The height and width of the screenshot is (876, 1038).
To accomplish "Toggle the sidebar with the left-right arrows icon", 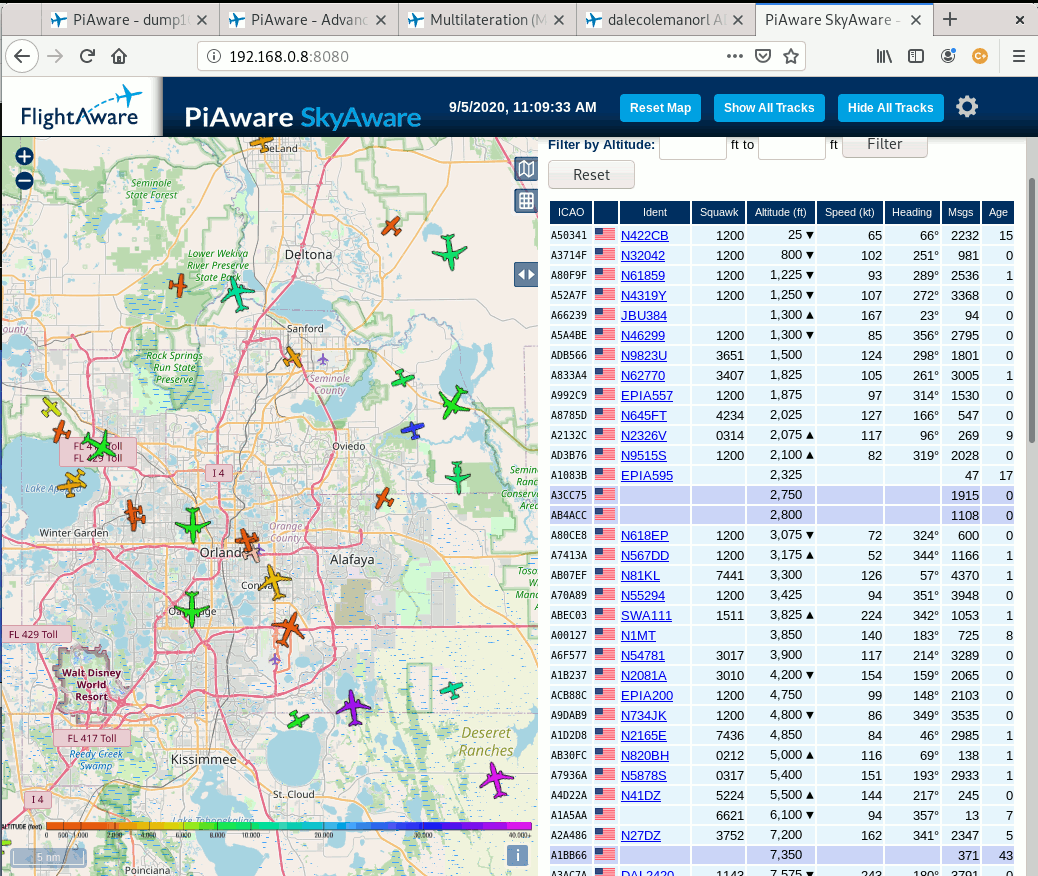I will tap(526, 274).
